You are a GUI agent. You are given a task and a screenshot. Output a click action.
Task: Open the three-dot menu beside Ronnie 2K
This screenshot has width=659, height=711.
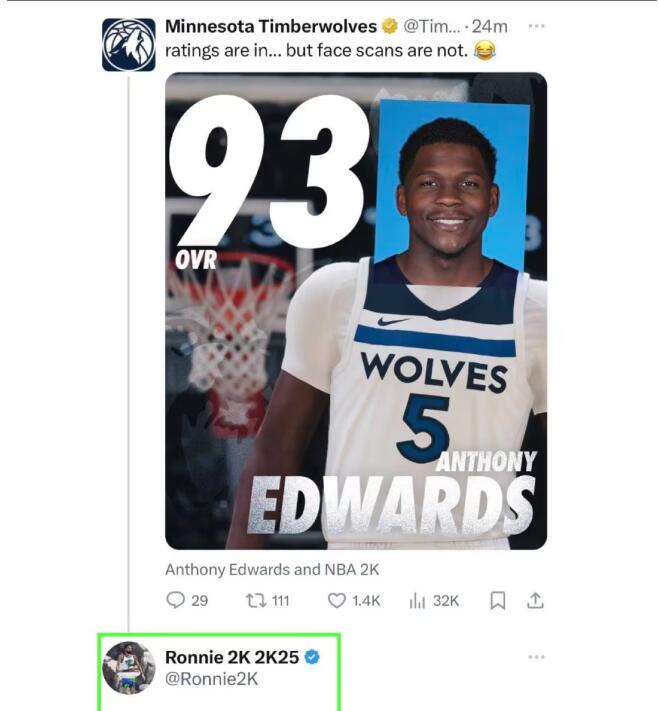pos(537,657)
